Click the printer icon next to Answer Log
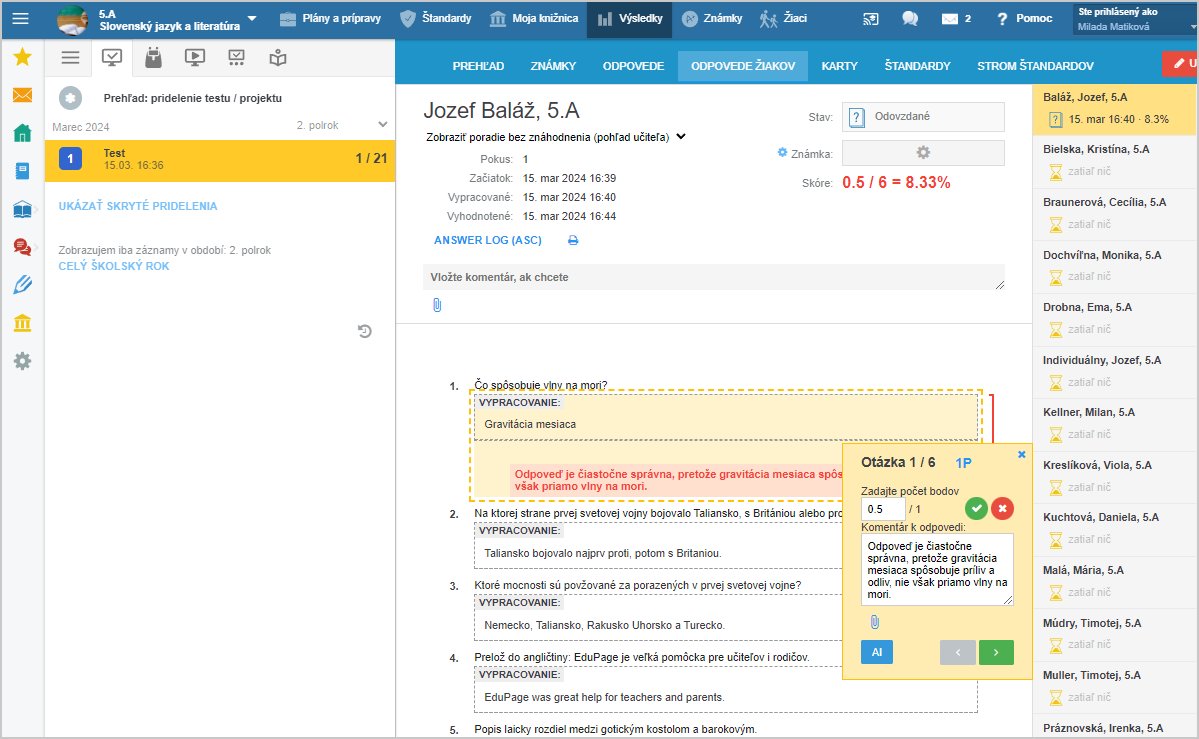The width and height of the screenshot is (1199, 739). [573, 241]
